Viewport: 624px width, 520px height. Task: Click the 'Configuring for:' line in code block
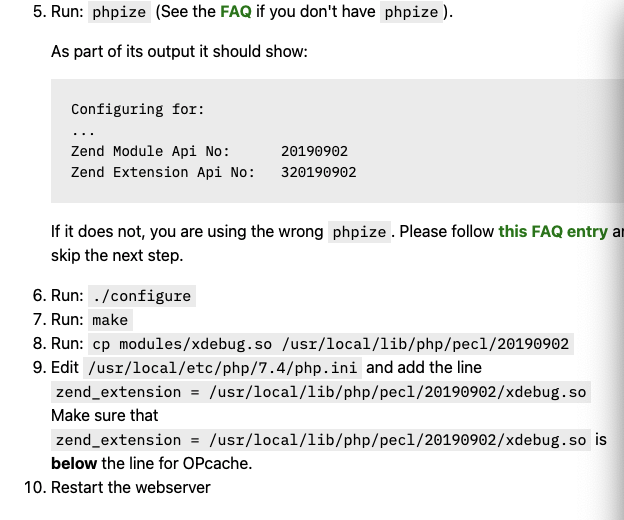[x=138, y=109]
